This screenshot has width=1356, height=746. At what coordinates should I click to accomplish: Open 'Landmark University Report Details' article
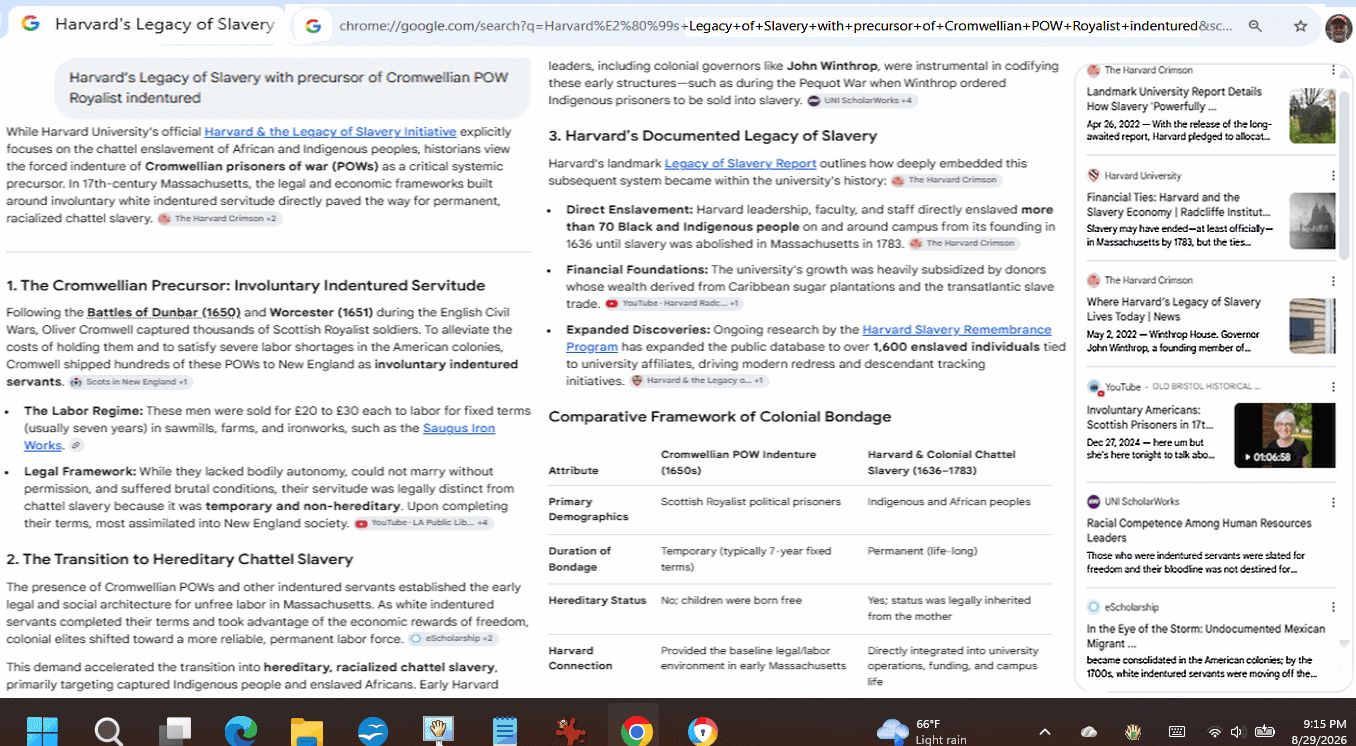[1174, 99]
